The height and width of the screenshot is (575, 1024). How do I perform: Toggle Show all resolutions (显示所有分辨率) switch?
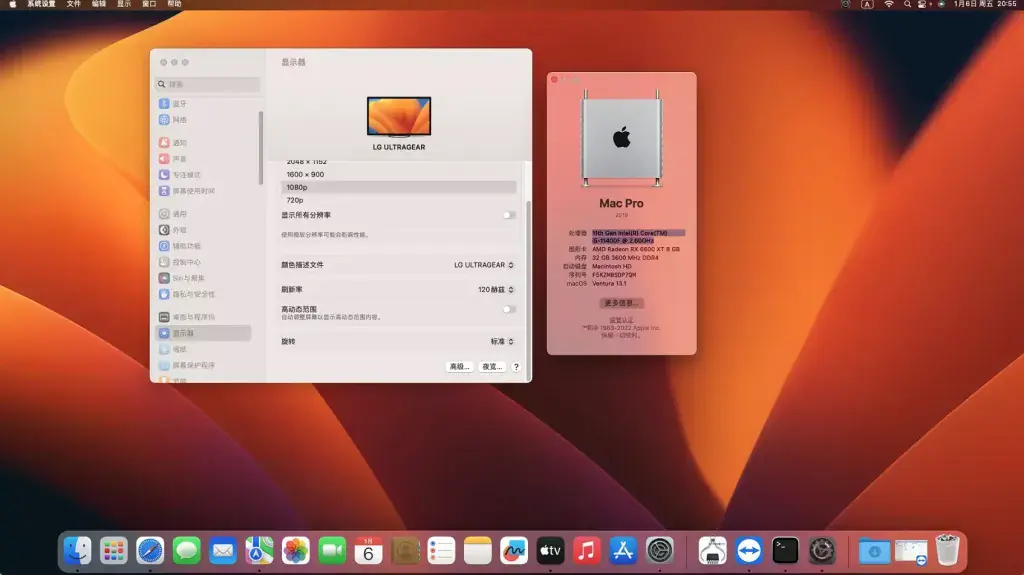pos(509,215)
